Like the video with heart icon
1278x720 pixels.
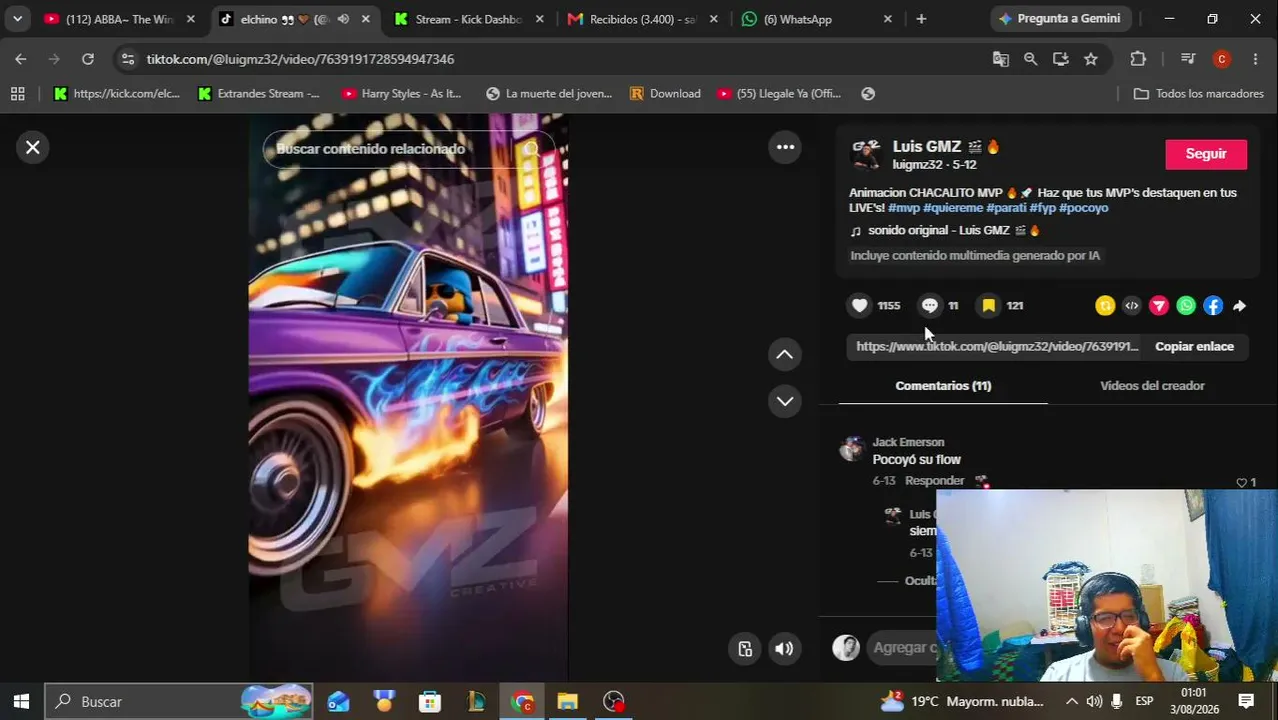(x=860, y=306)
